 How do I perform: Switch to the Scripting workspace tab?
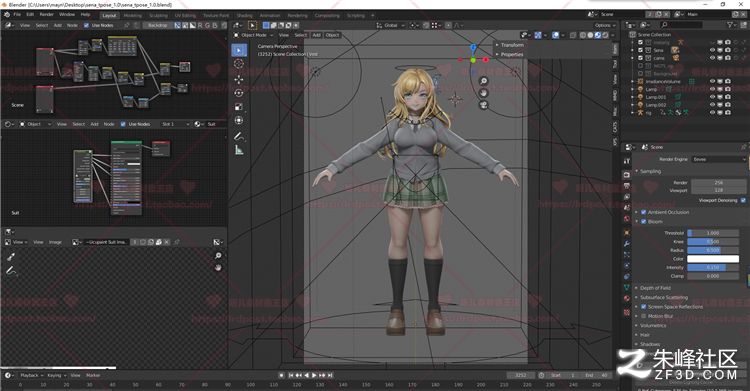355,15
